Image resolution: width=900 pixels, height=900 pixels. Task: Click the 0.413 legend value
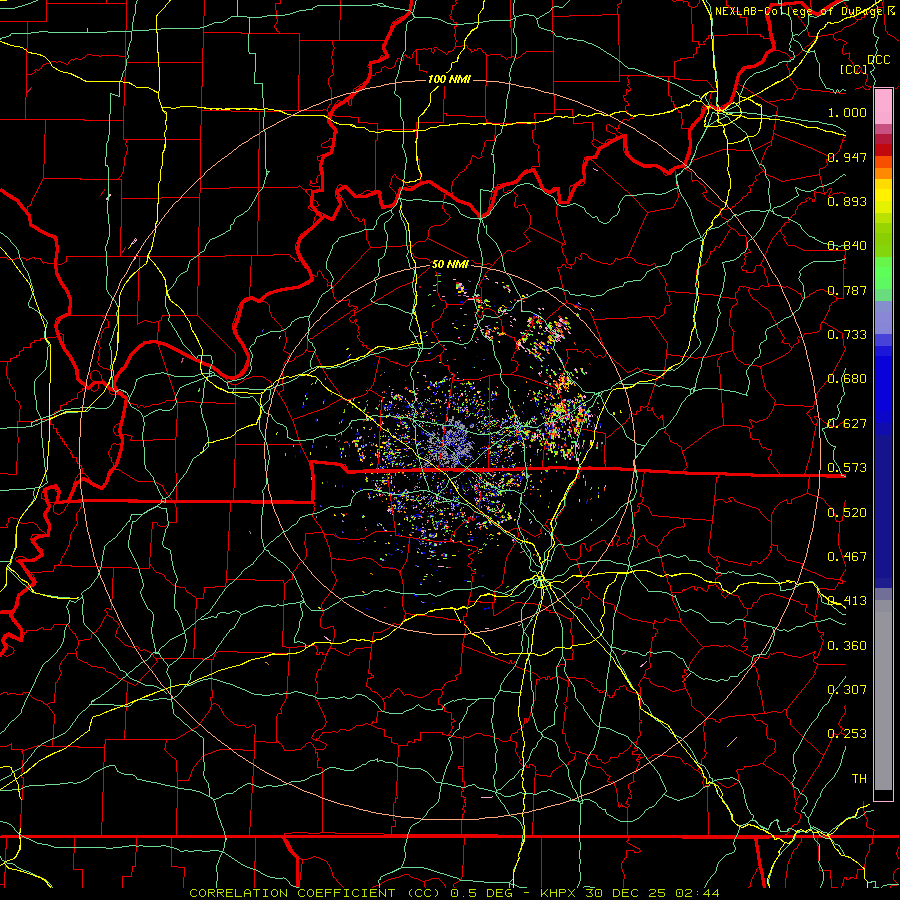847,601
